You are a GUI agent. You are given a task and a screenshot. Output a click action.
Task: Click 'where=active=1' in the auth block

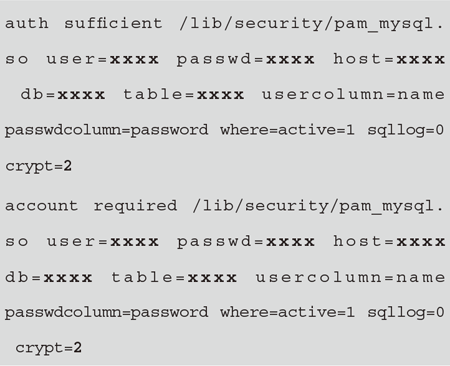pyautogui.click(x=287, y=130)
